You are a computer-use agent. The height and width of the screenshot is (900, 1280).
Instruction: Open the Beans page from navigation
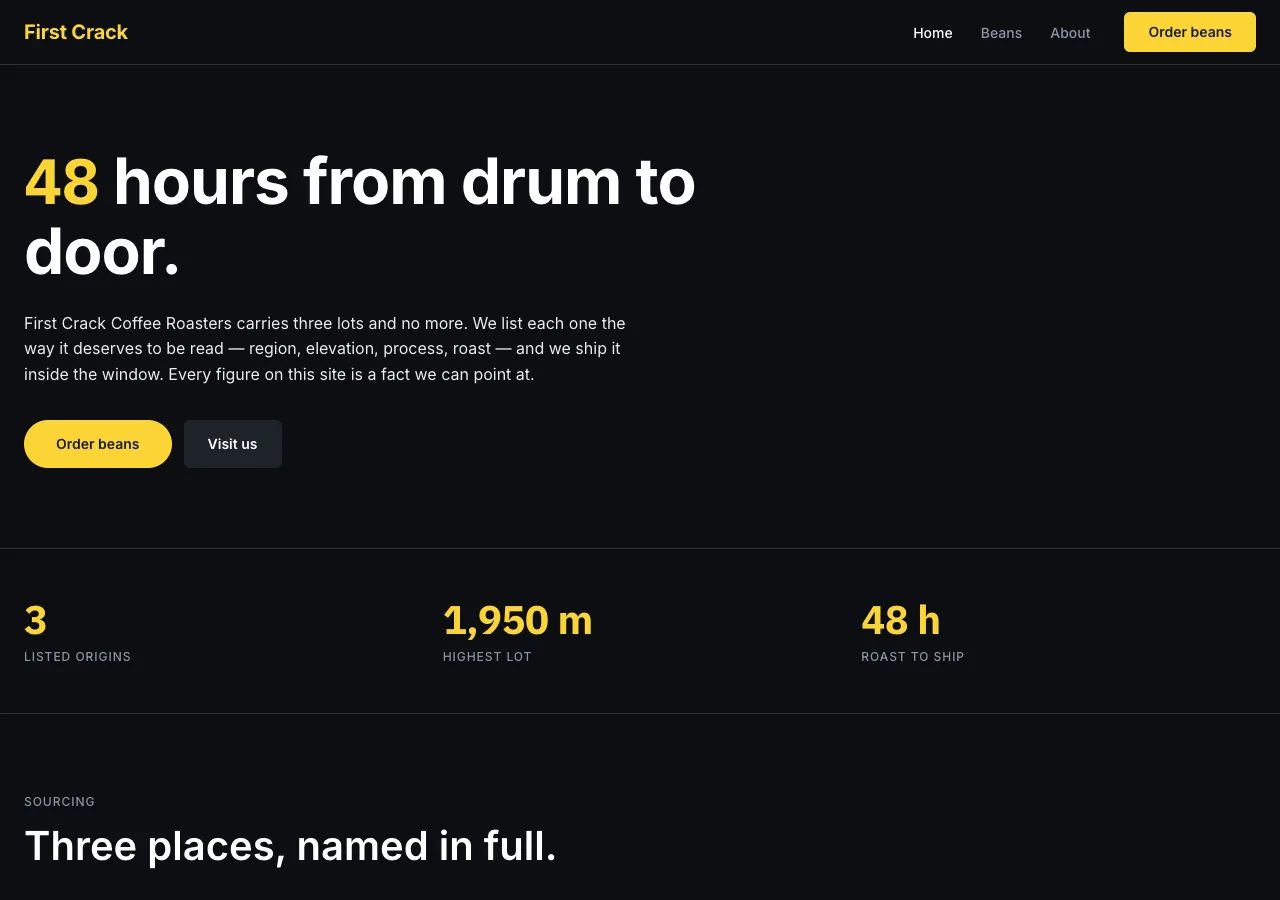[x=1001, y=33]
